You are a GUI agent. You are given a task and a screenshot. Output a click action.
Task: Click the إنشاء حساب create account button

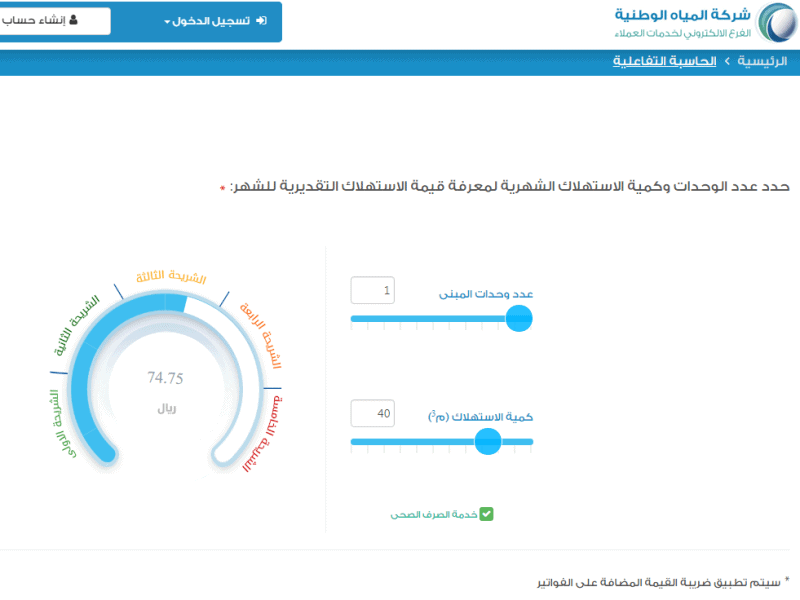pos(54,21)
